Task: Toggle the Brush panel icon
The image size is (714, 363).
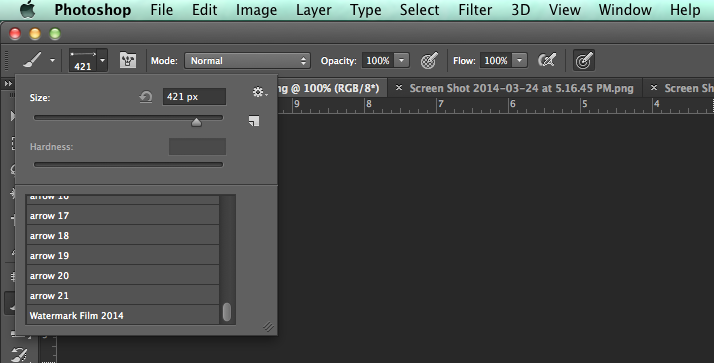Action: click(128, 60)
